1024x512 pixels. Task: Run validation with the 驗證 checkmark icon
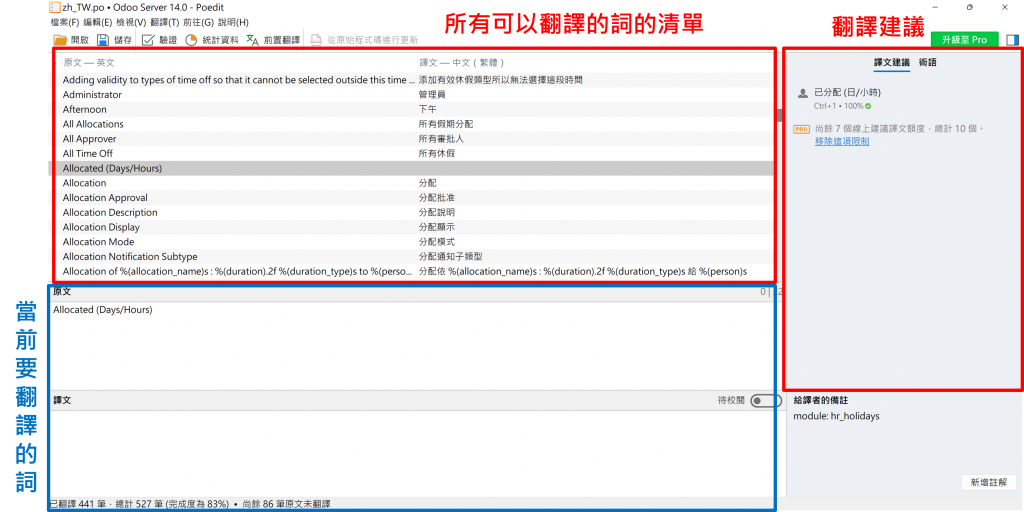click(x=148, y=40)
